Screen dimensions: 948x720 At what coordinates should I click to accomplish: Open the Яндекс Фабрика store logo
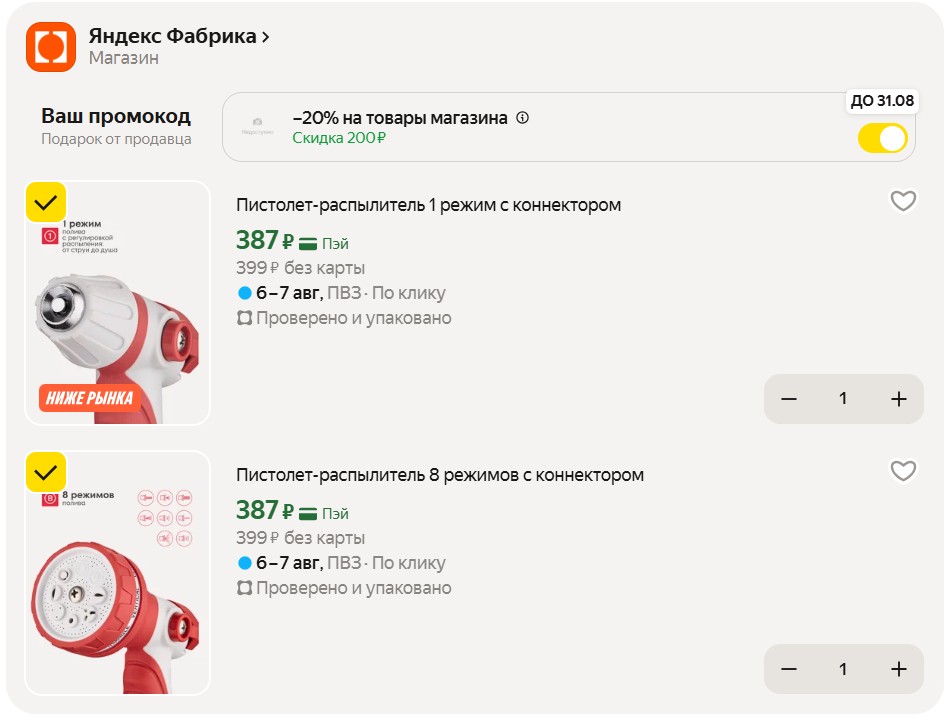click(51, 47)
